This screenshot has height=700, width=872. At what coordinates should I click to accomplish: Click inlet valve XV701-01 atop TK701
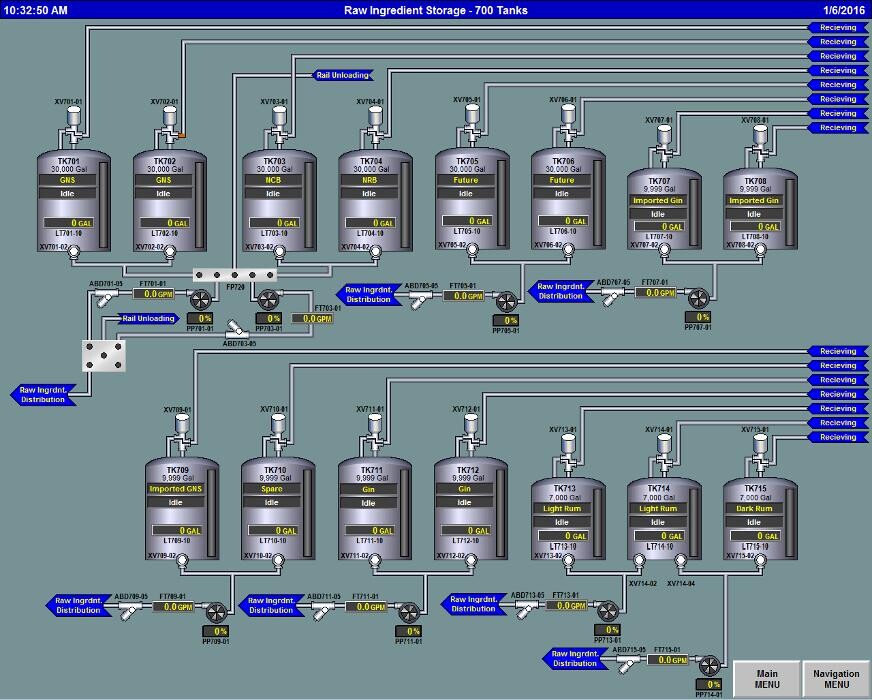click(72, 122)
